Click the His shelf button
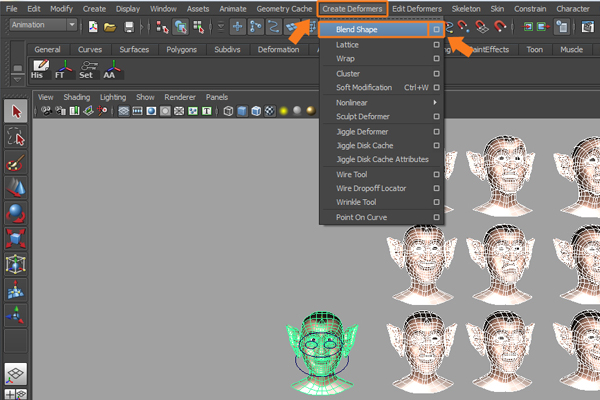Screen dimensions: 600x400 coord(40,70)
